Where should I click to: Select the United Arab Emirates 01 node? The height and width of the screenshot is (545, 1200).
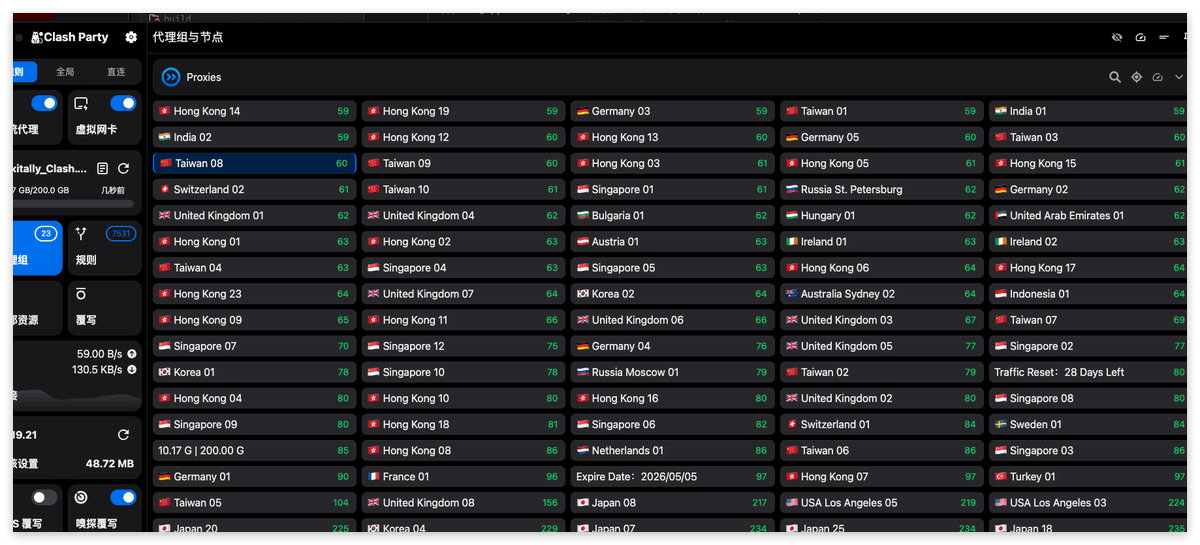[1088, 215]
